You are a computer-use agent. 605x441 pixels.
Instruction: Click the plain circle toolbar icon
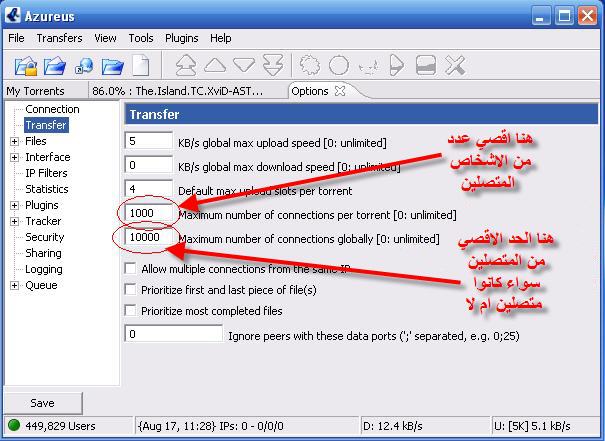click(x=339, y=65)
